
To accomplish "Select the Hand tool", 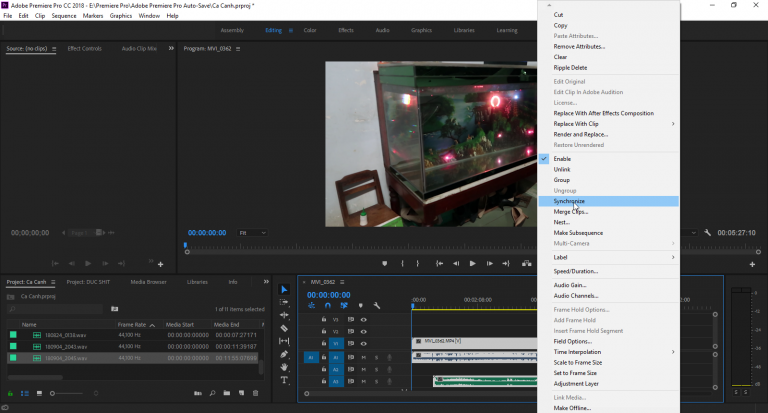I will [284, 367].
